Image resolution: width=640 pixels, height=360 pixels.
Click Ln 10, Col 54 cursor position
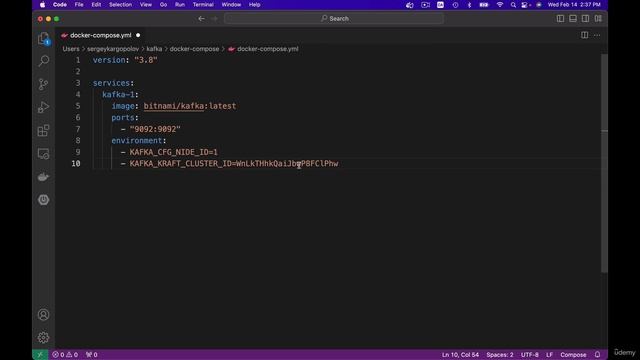coord(460,355)
